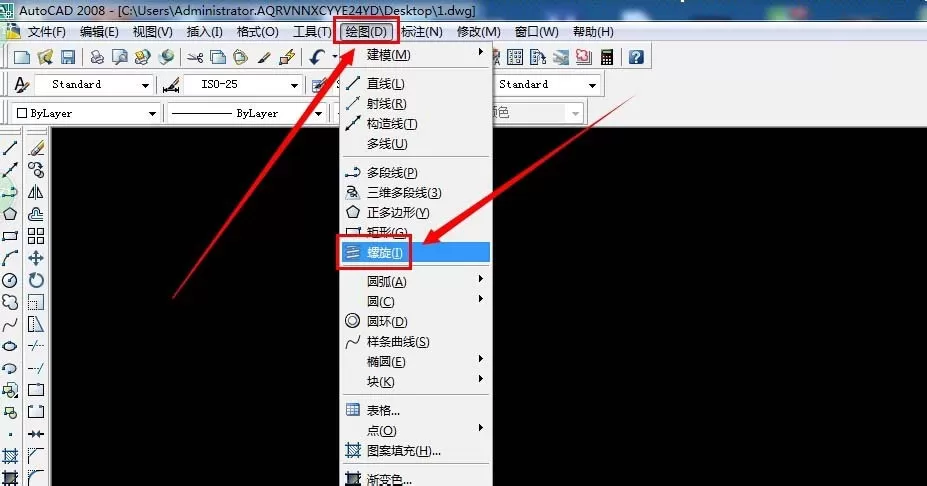Click the Plot printer icon
The image size is (927, 486).
pos(97,57)
